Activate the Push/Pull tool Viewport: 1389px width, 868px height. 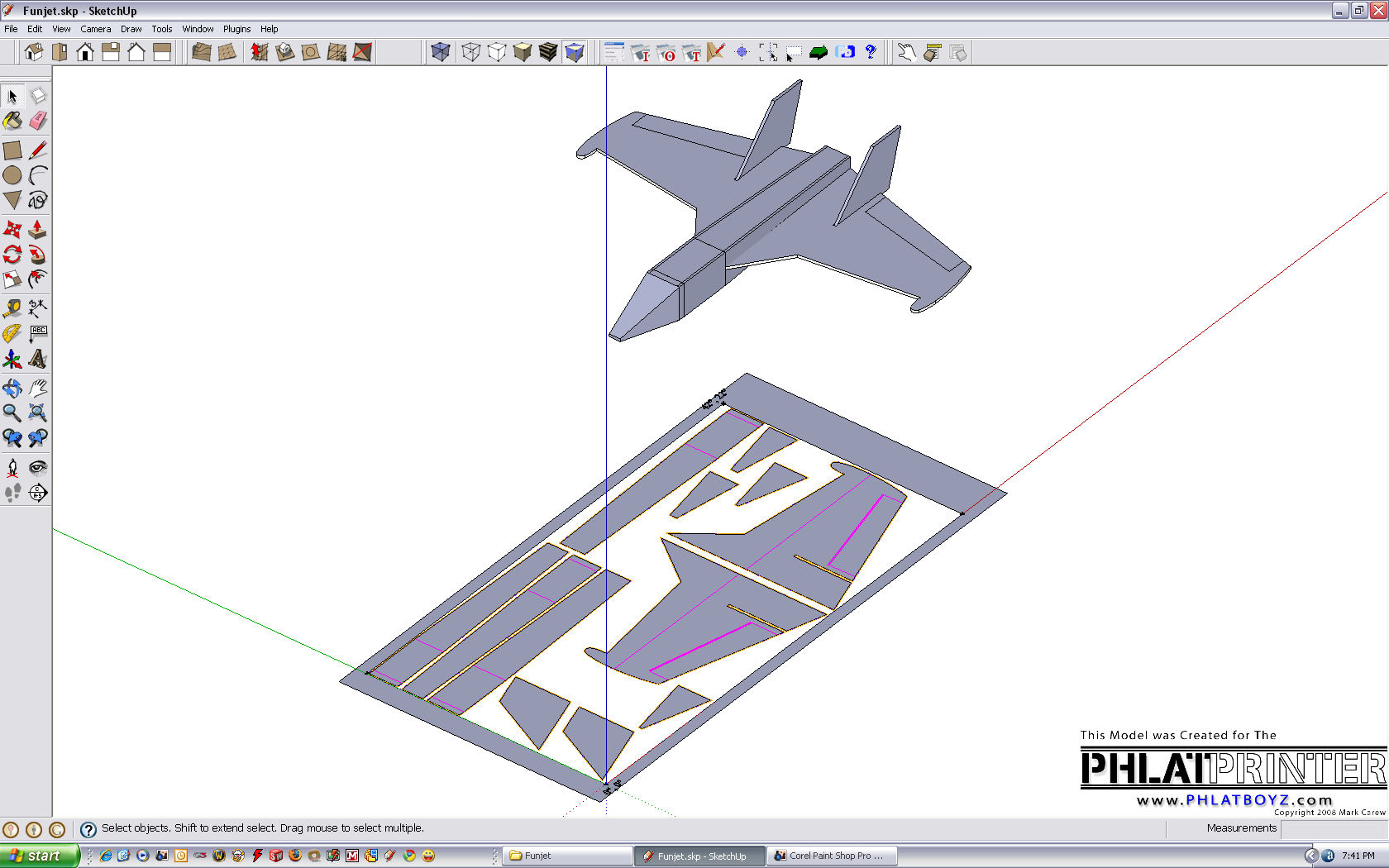click(38, 229)
